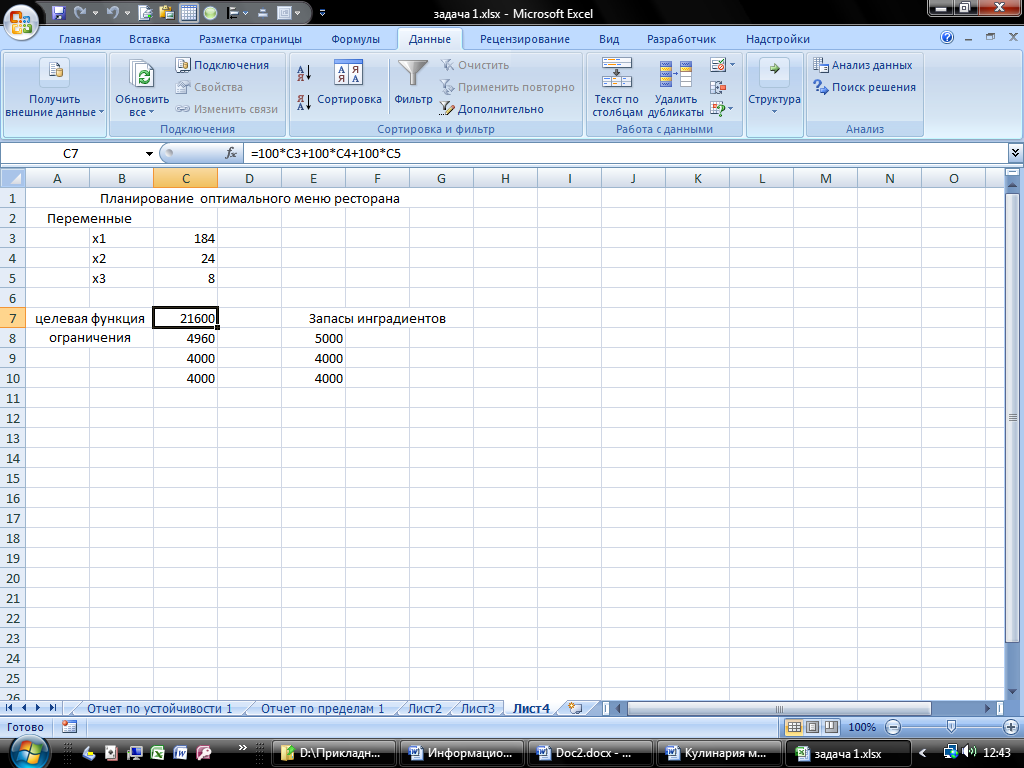Screen dimensions: 1024x768
Task: Open the Подключения connections dialog
Action: tap(223, 65)
